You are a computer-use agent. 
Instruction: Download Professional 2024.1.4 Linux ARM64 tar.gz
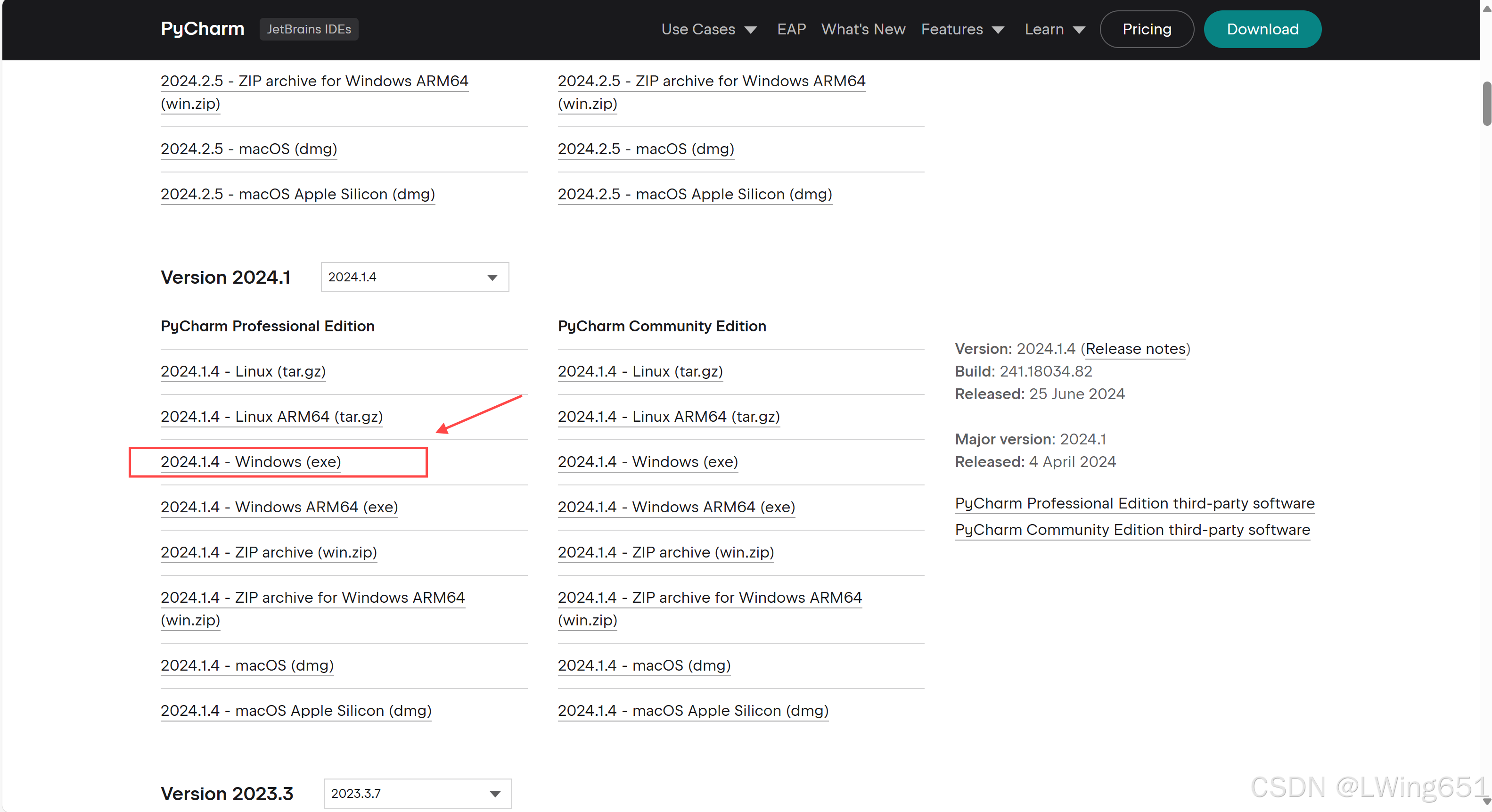271,417
